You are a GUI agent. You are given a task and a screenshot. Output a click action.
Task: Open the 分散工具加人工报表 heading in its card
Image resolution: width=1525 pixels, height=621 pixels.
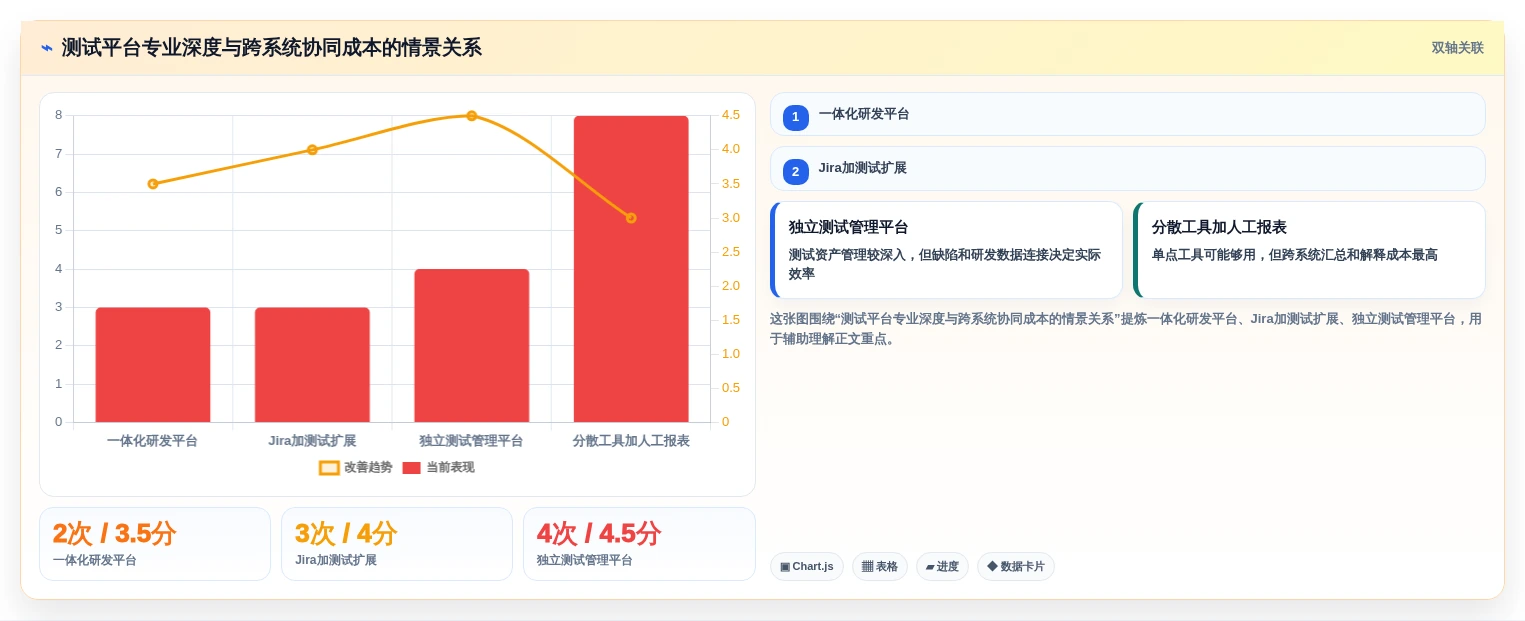click(x=1219, y=227)
